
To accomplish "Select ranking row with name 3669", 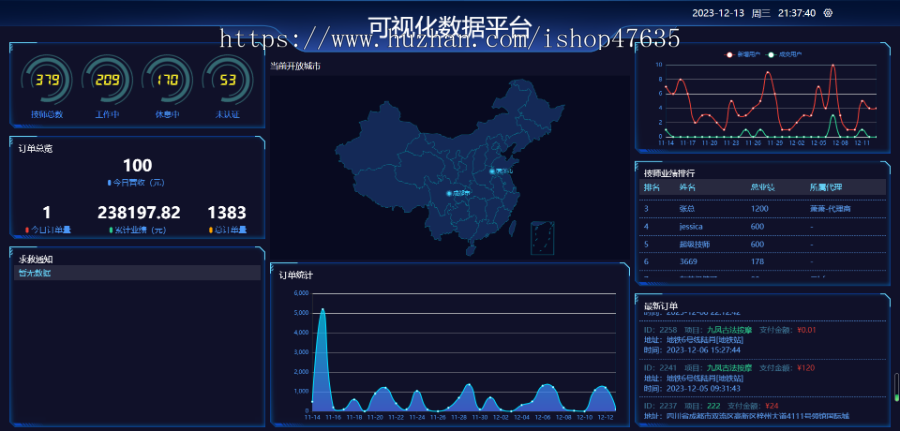I will tap(762, 262).
